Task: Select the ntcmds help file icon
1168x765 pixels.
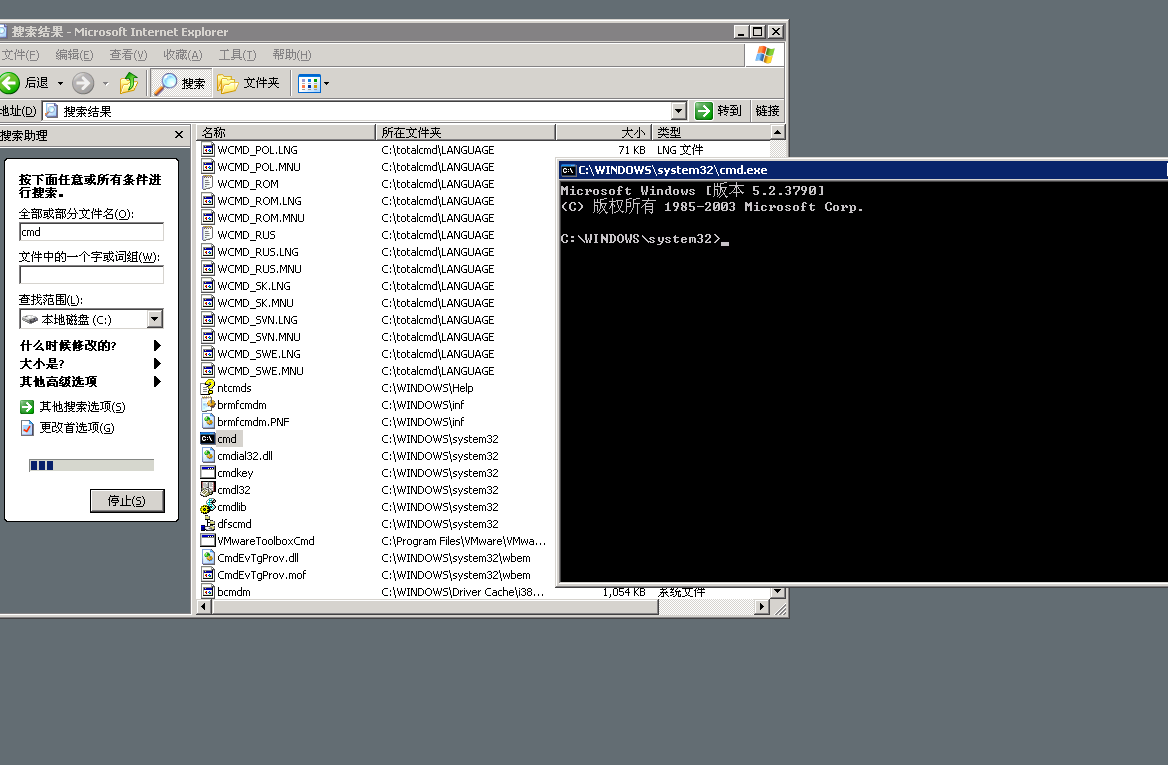Action: (x=208, y=387)
